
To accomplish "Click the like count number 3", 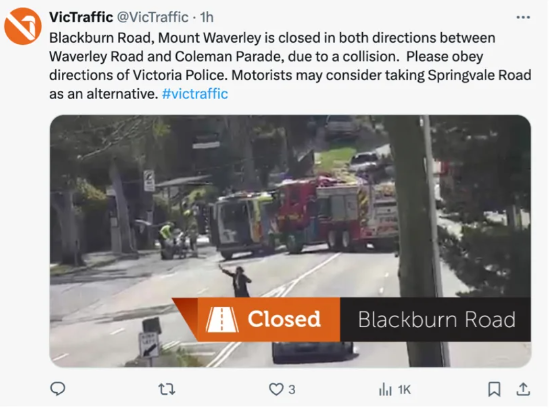I will [292, 389].
